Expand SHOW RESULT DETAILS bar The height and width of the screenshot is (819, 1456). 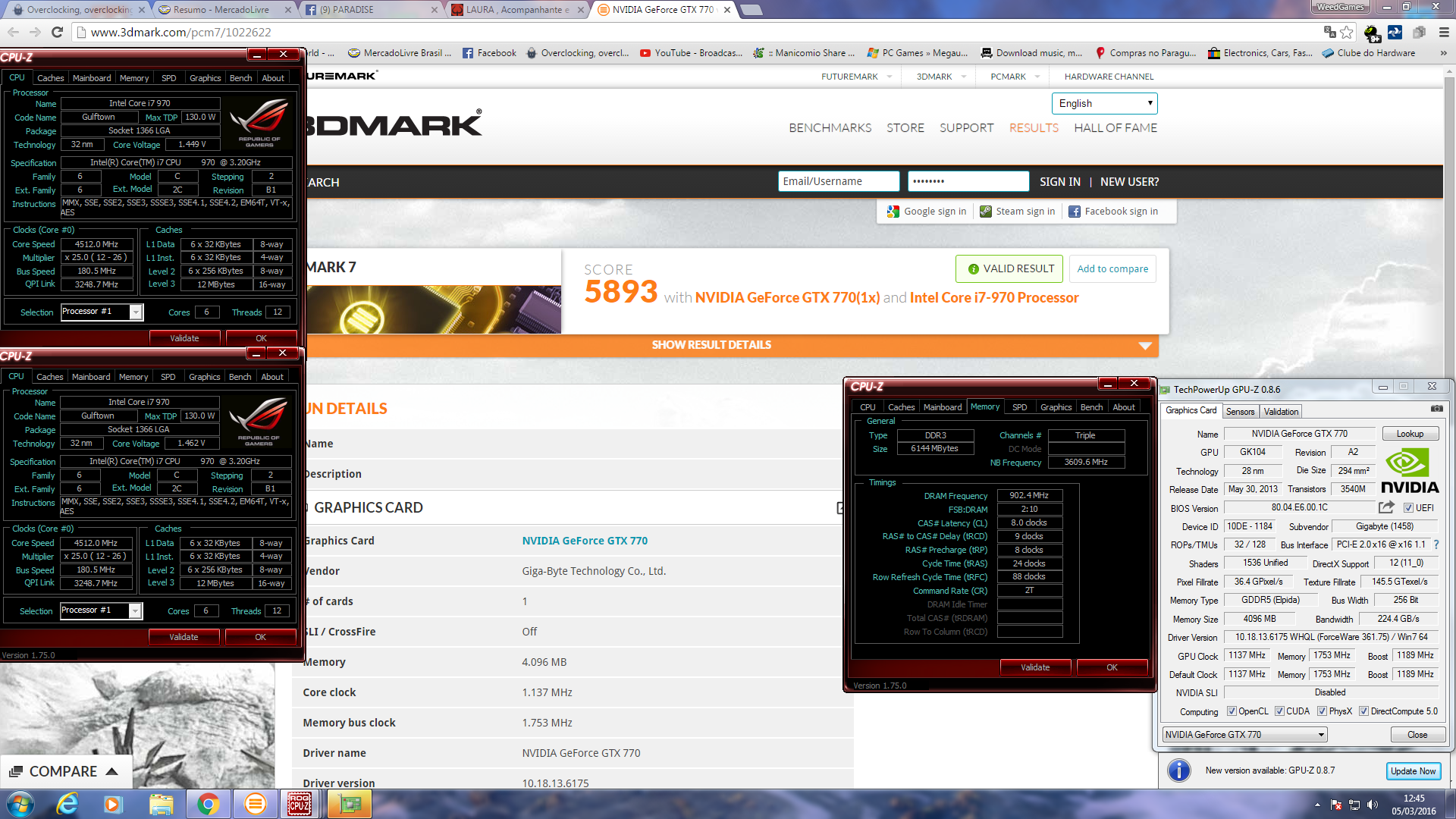[733, 345]
